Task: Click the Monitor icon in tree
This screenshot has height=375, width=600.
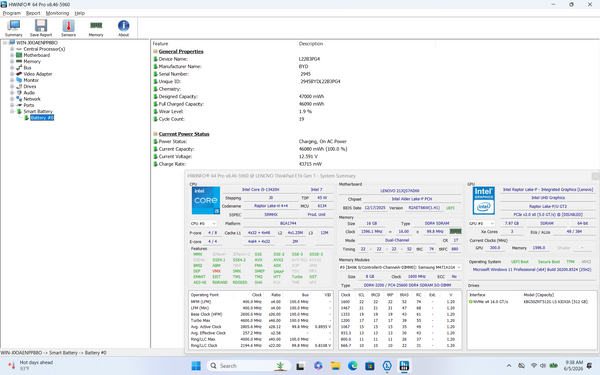Action: 19,80
